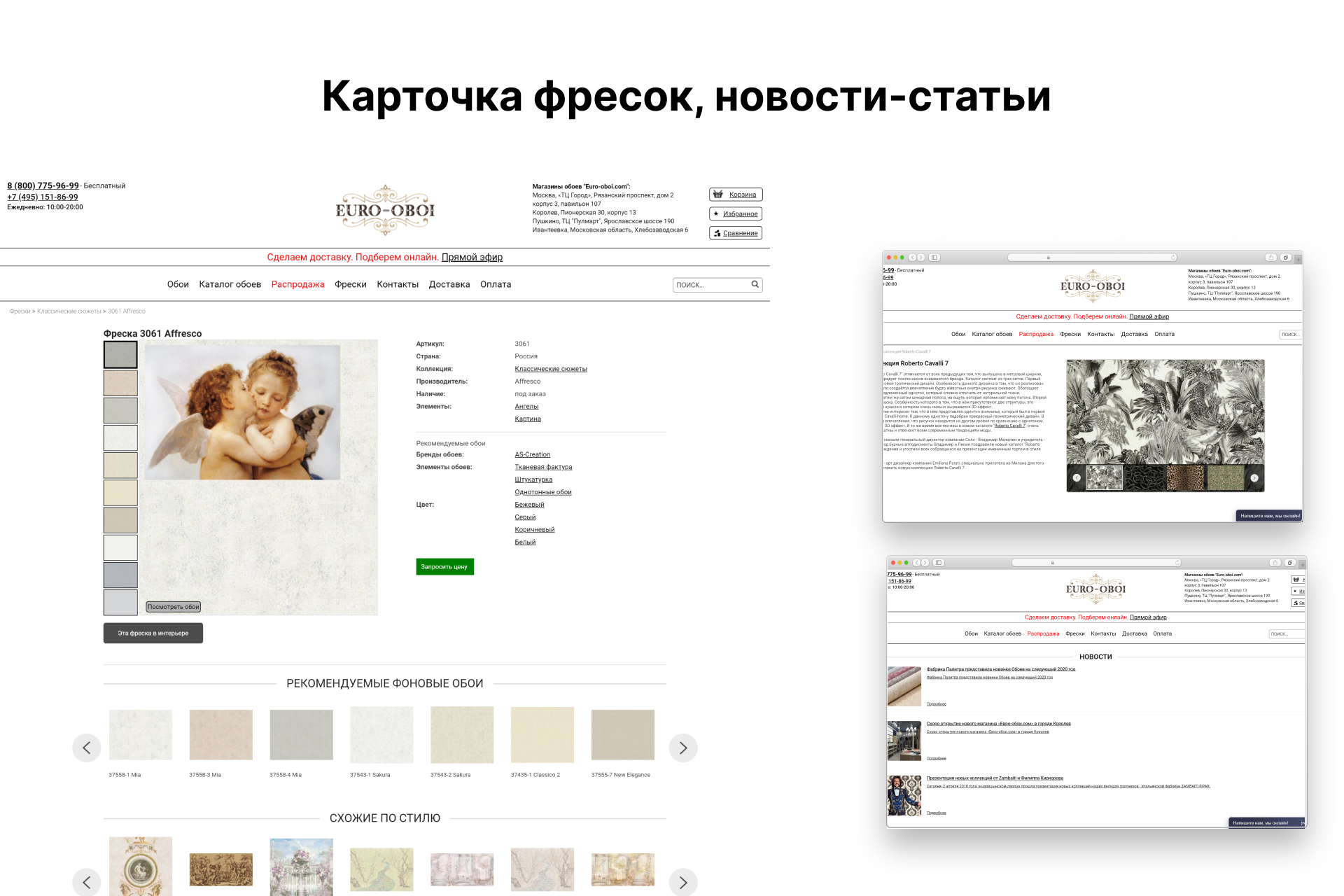Image resolution: width=1344 pixels, height=896 pixels.
Task: Open the Сравнение comparison button
Action: (x=736, y=233)
